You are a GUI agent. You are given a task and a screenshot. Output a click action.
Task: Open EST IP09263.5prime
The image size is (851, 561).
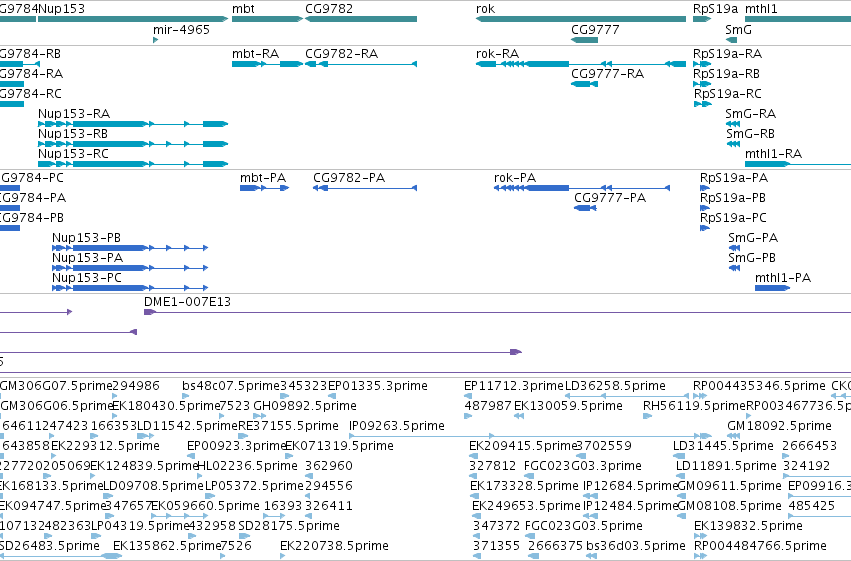tap(397, 426)
